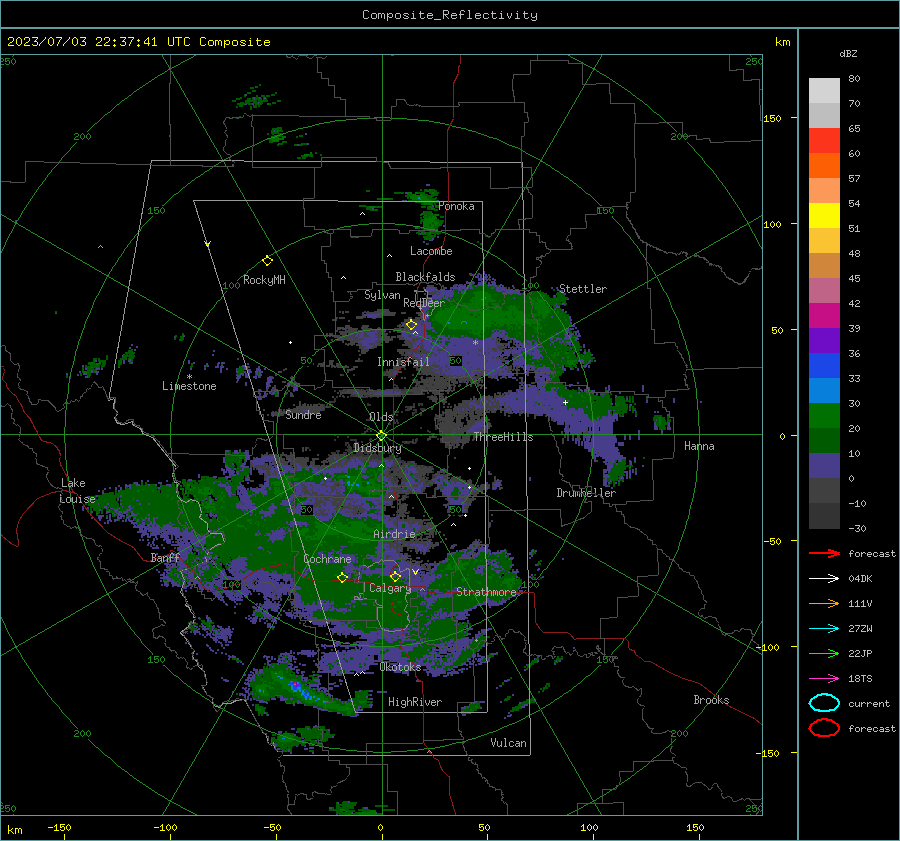Click the Ponoka label on the map

(x=456, y=206)
